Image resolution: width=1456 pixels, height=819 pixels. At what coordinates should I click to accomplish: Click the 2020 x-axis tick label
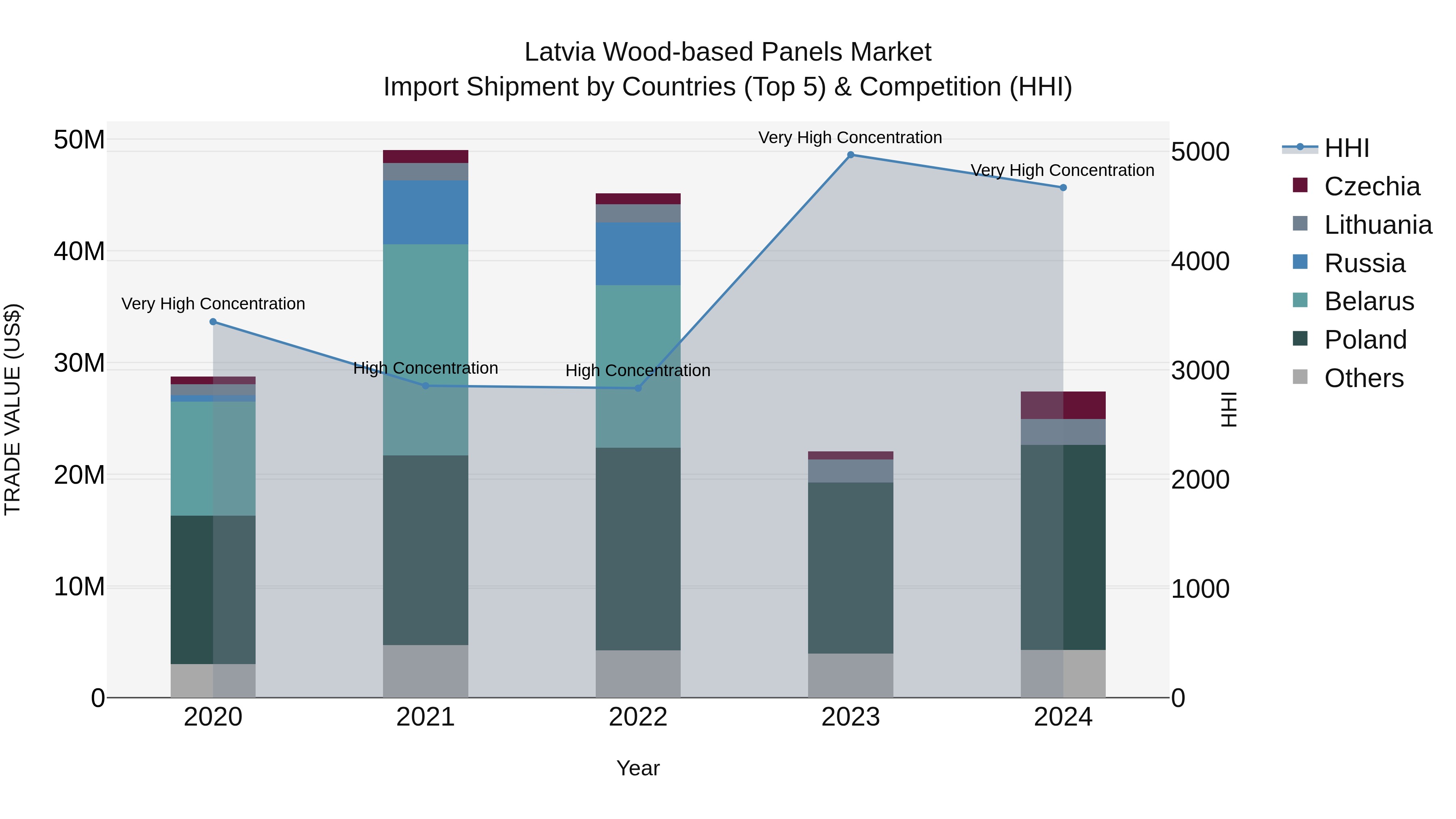tap(213, 717)
